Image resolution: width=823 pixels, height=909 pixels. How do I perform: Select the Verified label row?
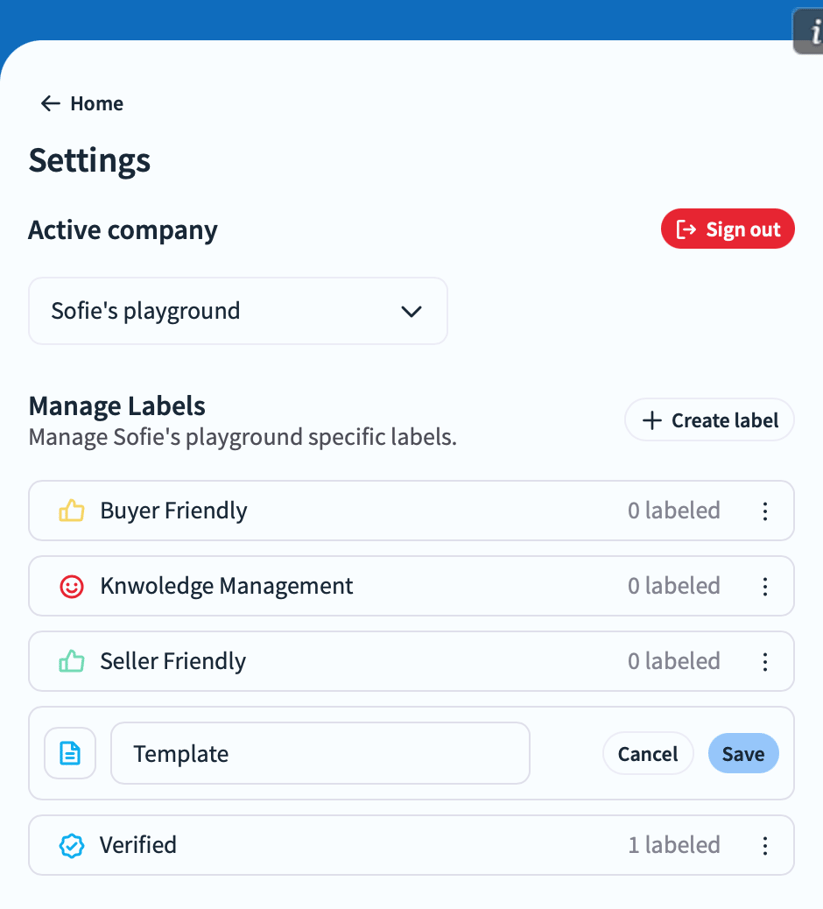coord(411,845)
